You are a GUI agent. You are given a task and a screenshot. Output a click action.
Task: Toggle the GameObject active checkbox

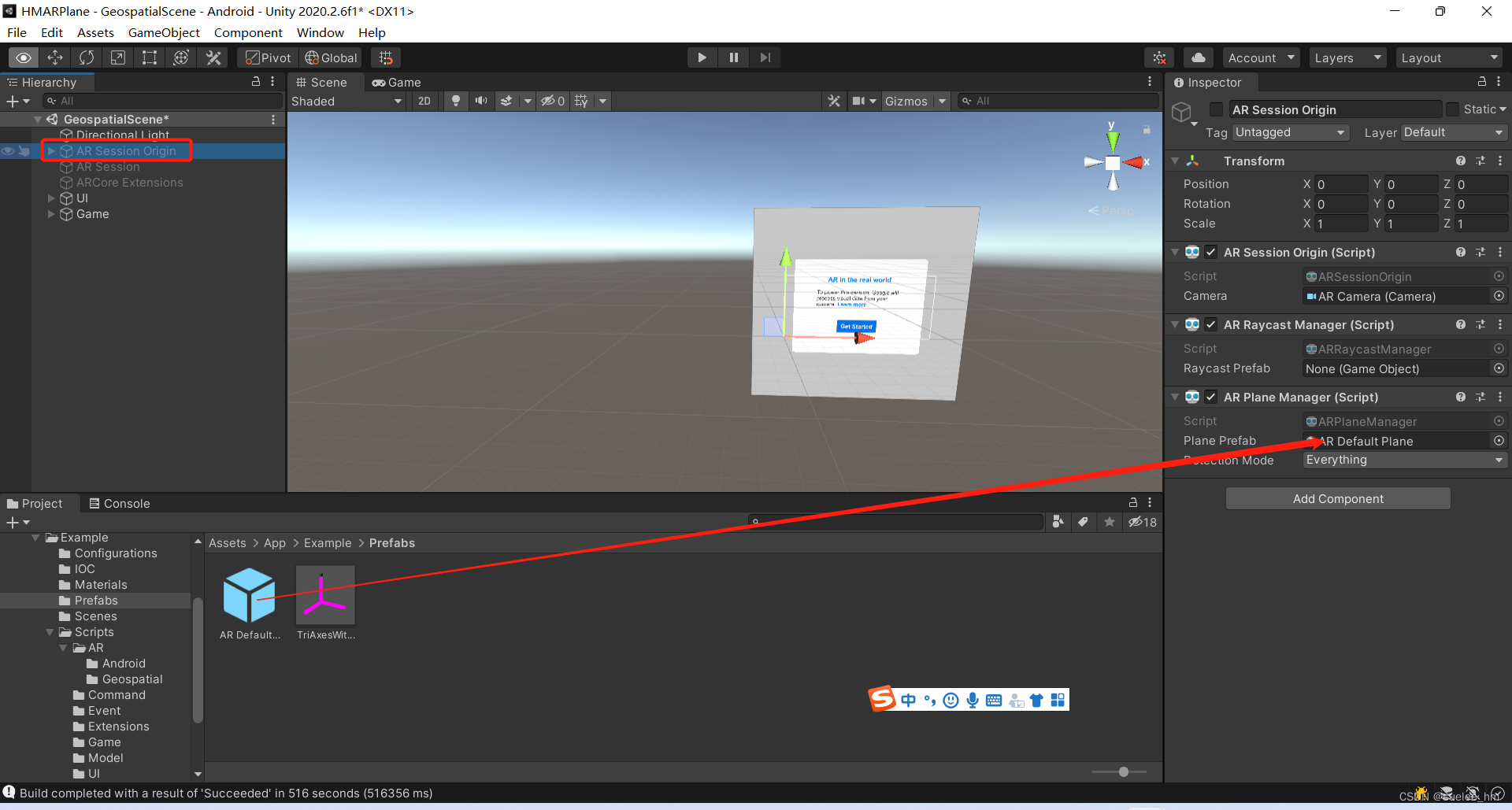(x=1217, y=109)
